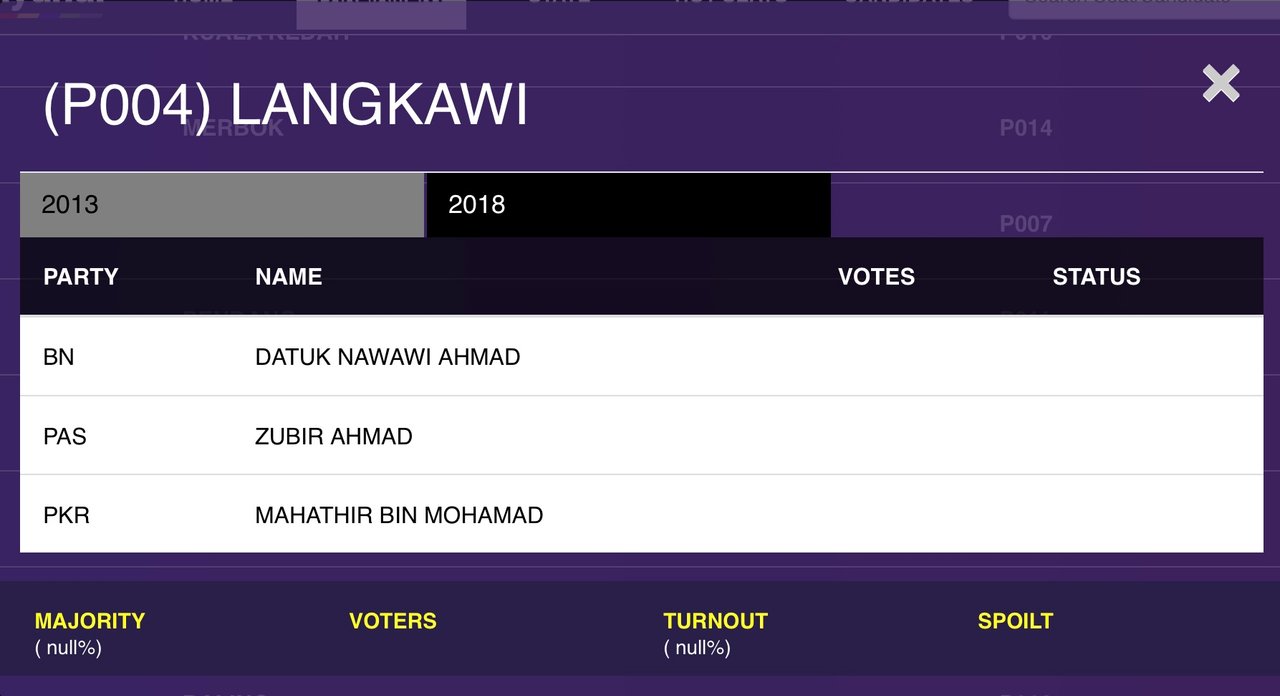Switch to the 2013 results tab
The image size is (1280, 696).
(x=221, y=205)
